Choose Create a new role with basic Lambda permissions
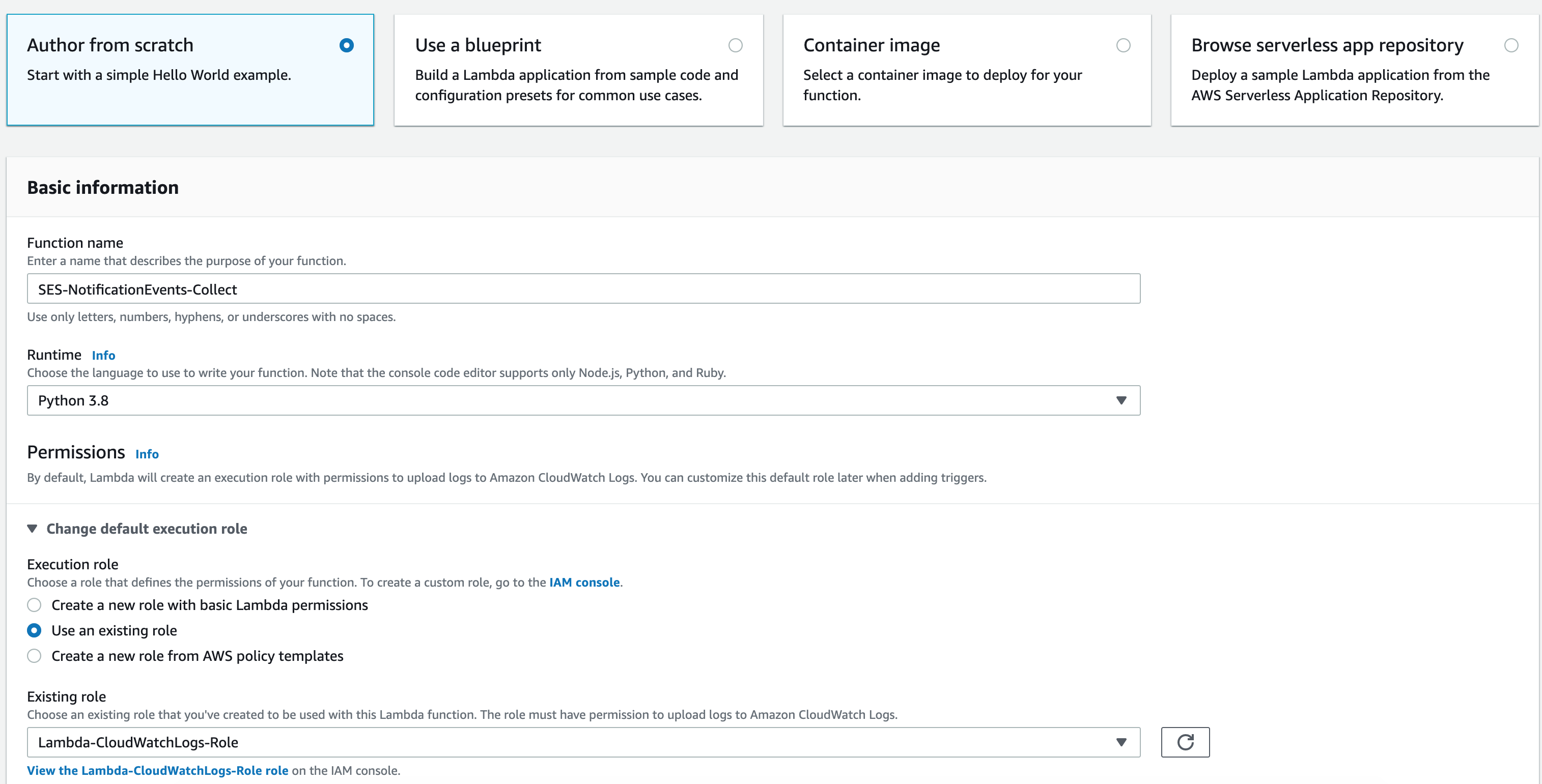 [x=35, y=605]
